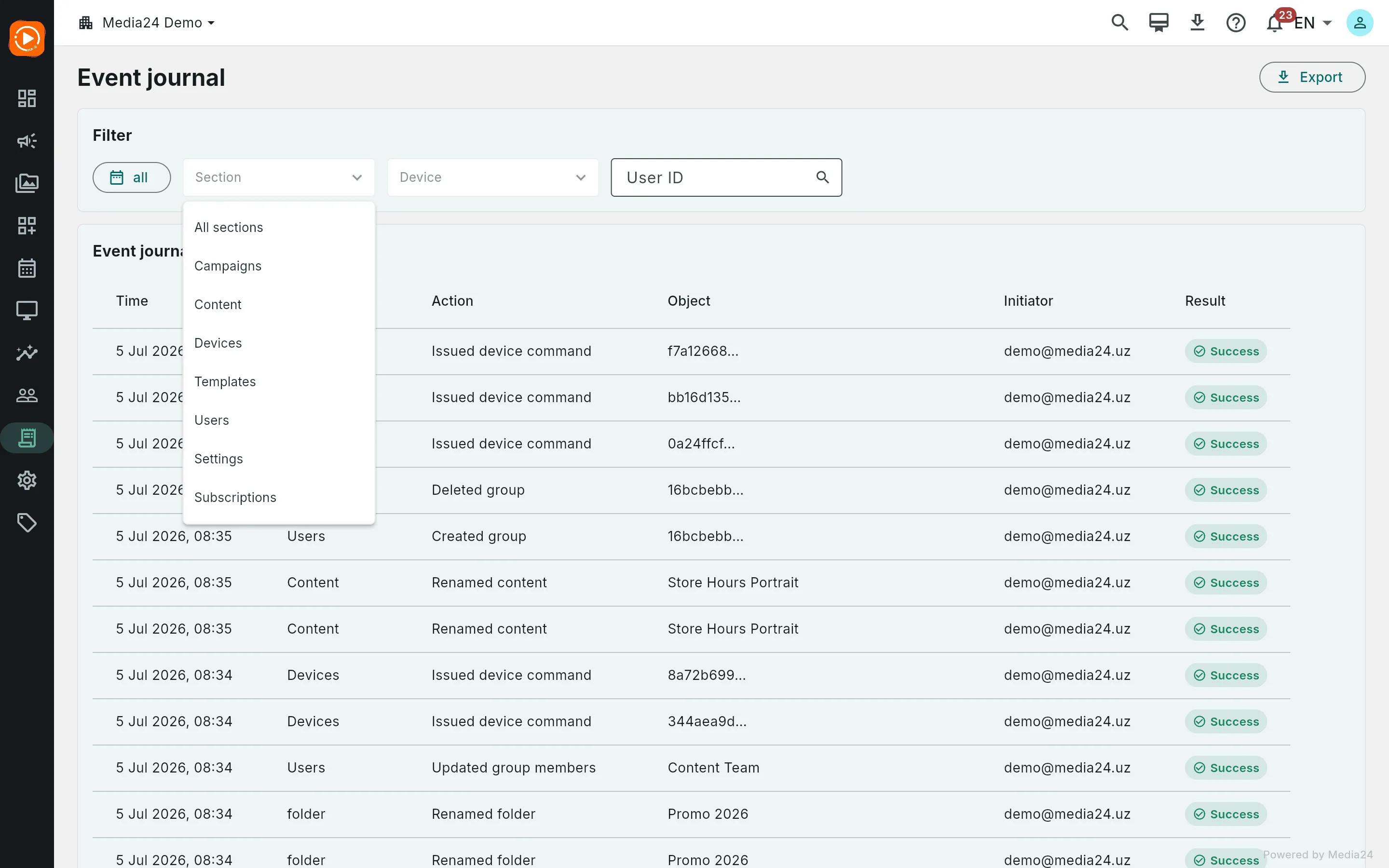This screenshot has width=1389, height=868.
Task: Open the Device filter dropdown
Action: [493, 177]
